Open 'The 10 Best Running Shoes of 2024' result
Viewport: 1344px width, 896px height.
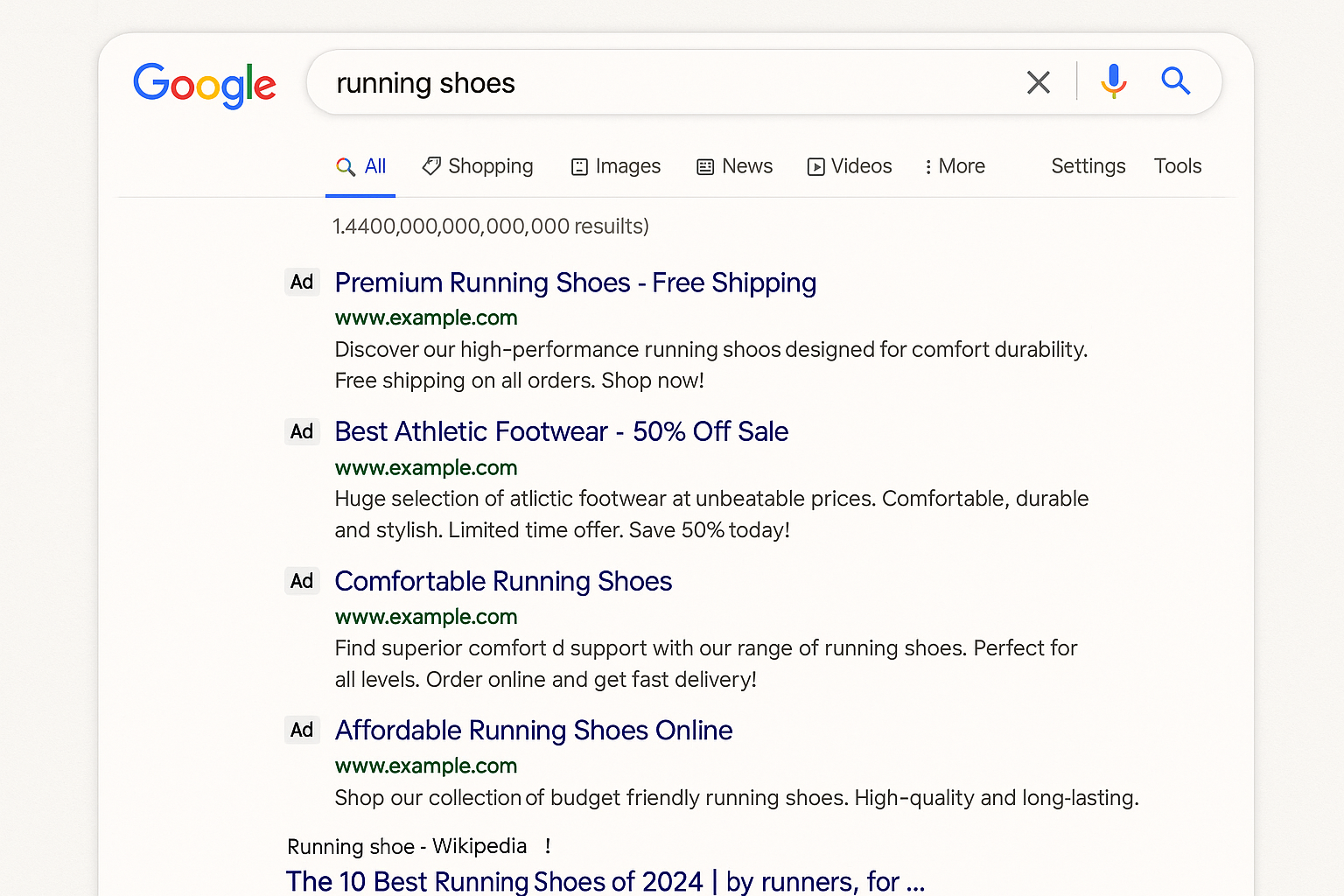click(x=604, y=880)
